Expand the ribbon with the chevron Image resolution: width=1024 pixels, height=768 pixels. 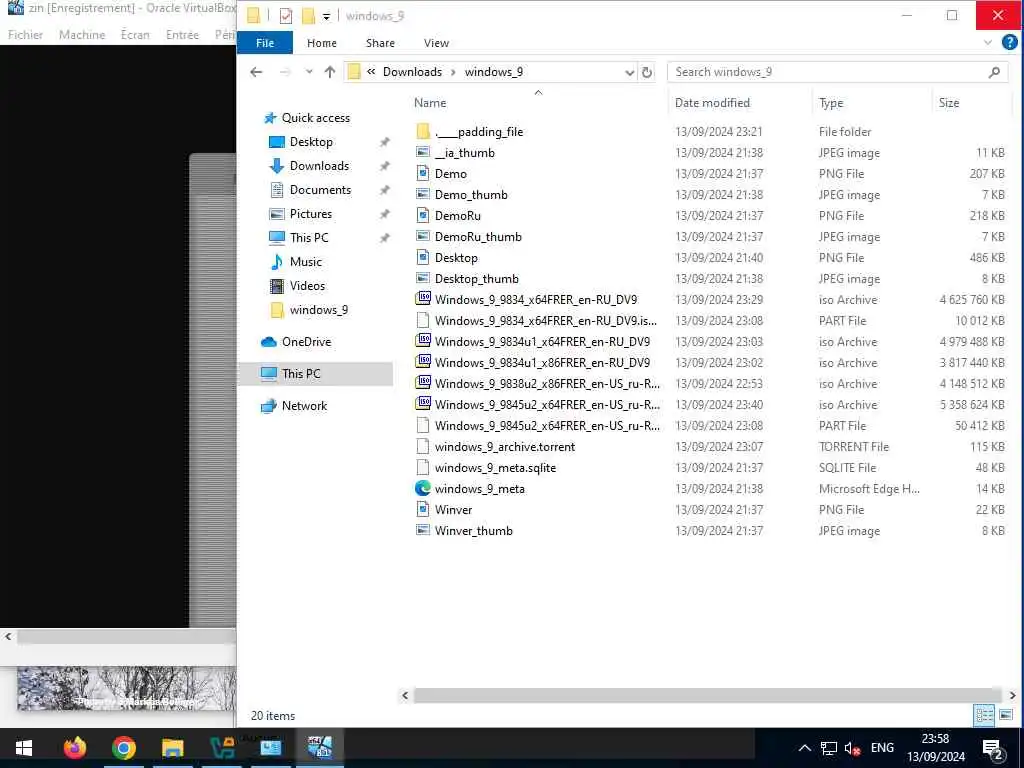pyautogui.click(x=987, y=43)
